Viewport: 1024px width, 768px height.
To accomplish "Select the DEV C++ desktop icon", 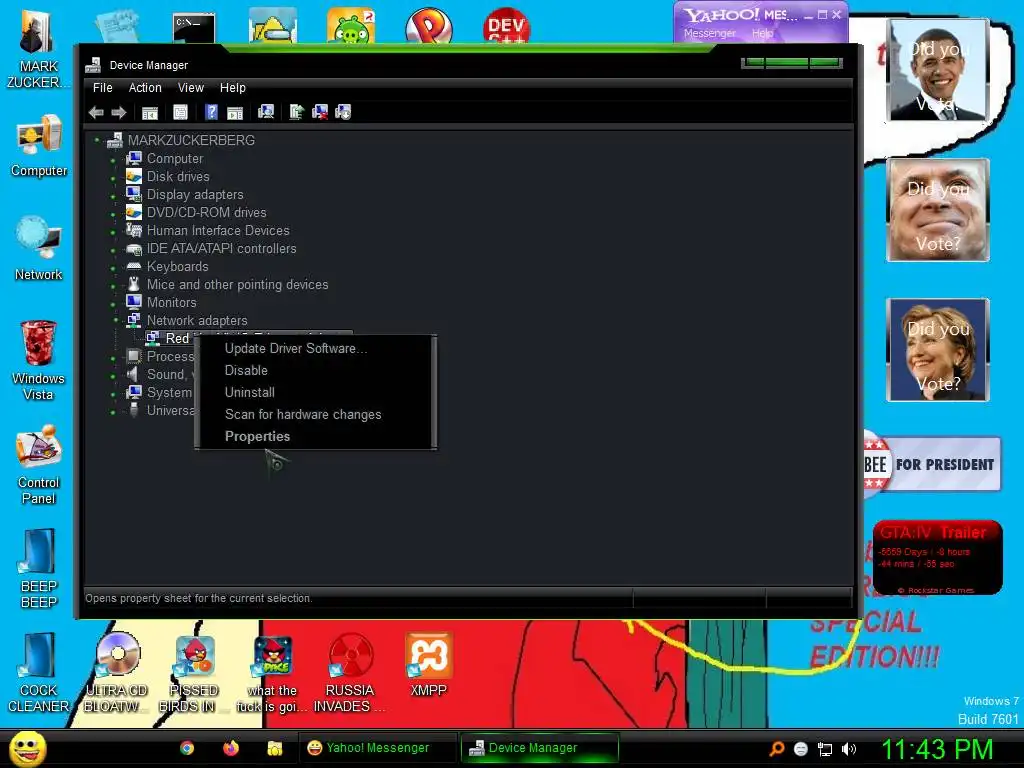I will coord(506,25).
